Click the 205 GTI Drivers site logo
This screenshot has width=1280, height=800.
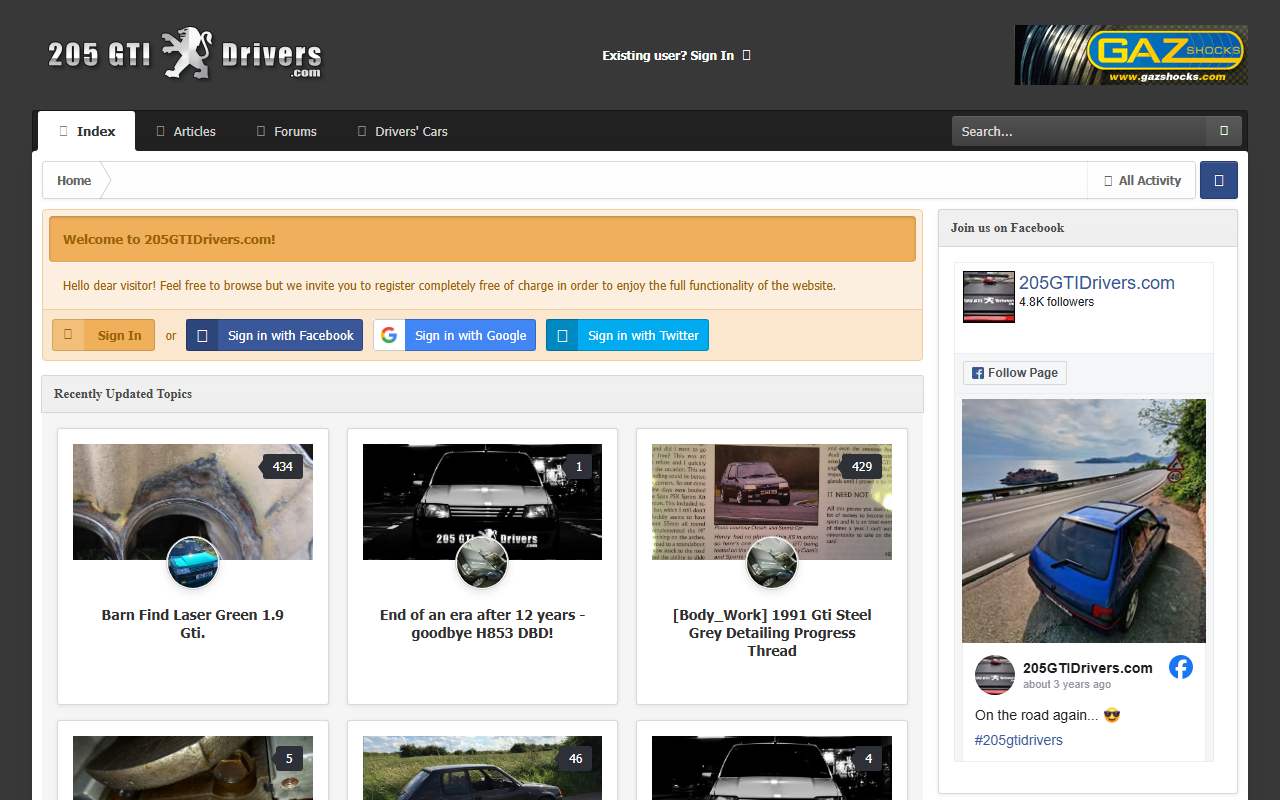point(185,54)
